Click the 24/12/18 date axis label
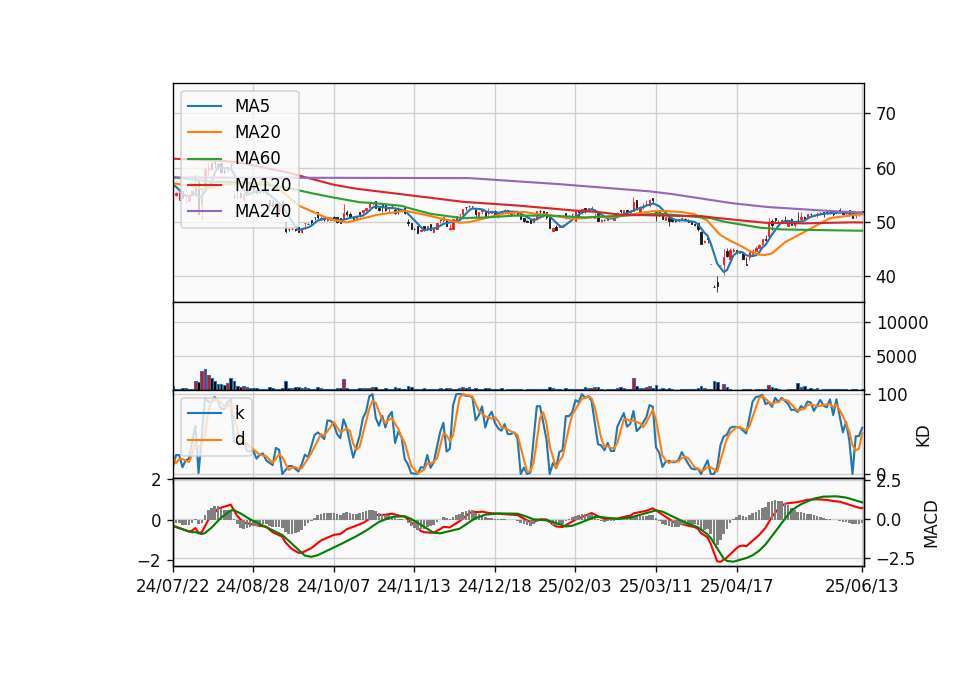 [x=495, y=586]
